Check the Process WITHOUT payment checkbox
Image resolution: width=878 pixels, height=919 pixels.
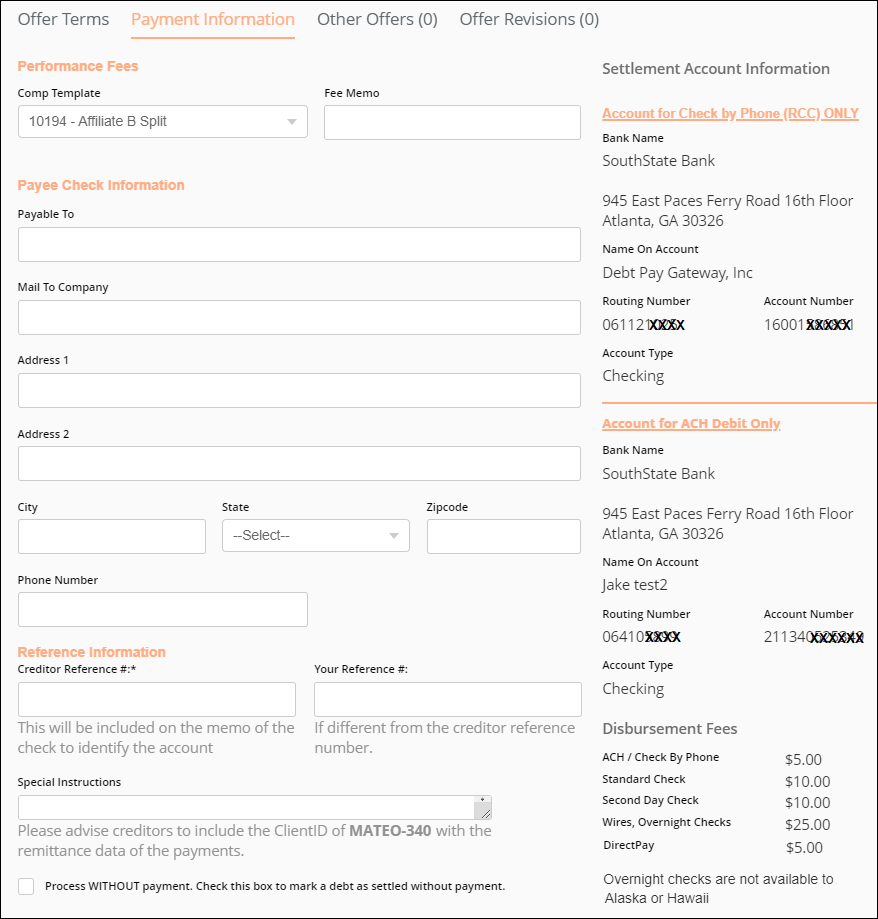[x=26, y=886]
